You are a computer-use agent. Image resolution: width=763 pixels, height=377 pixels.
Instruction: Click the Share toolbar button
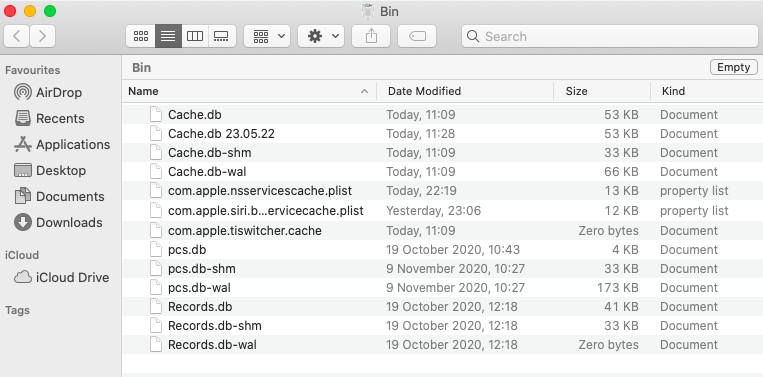pos(371,36)
